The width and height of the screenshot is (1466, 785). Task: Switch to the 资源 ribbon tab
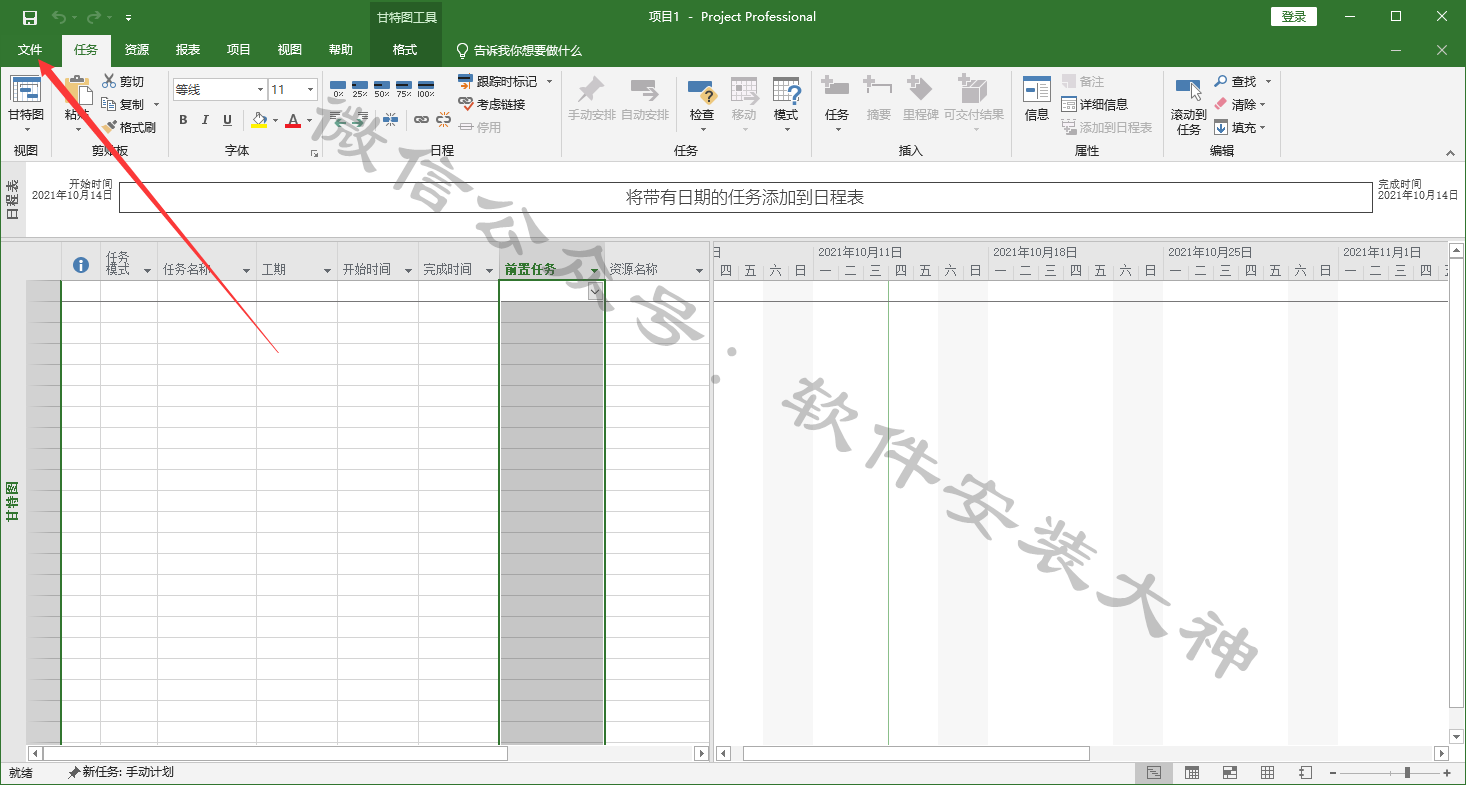point(137,50)
